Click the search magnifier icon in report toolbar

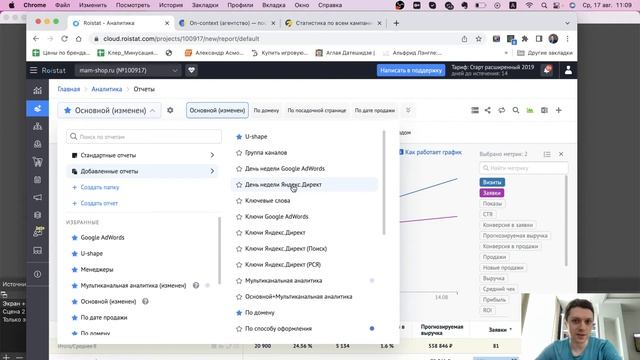516,110
